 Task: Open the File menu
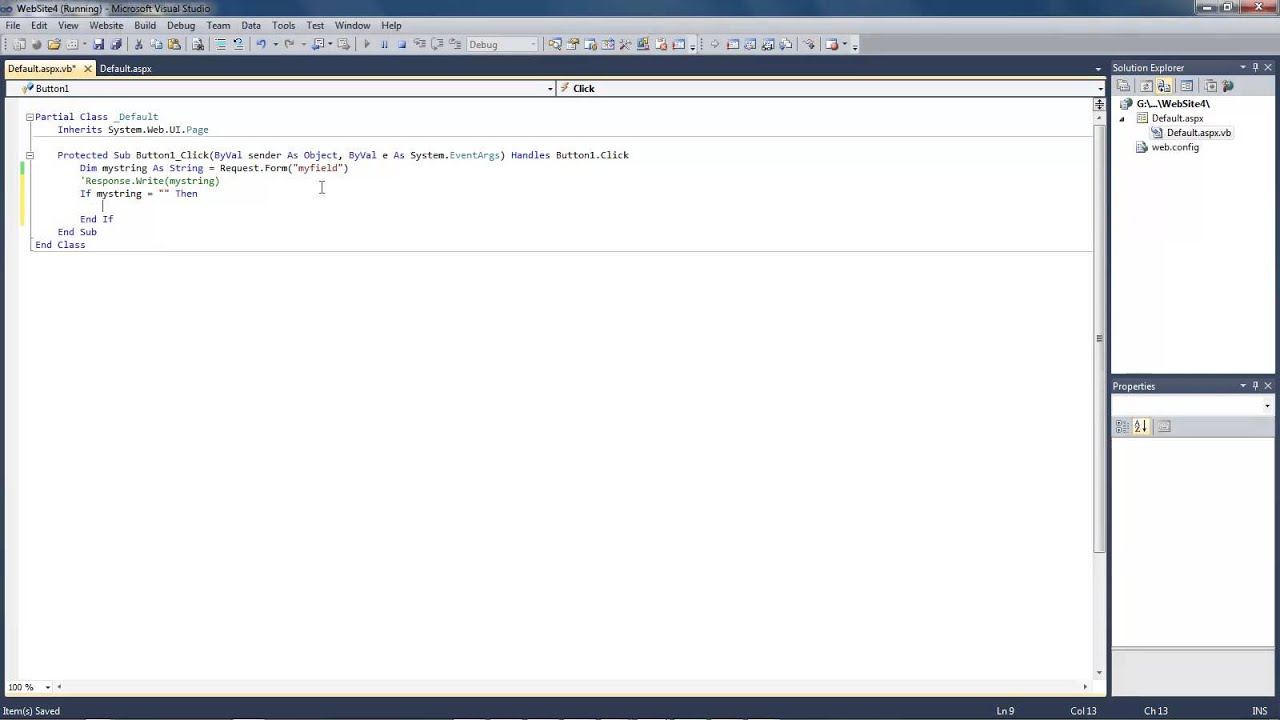(x=13, y=25)
